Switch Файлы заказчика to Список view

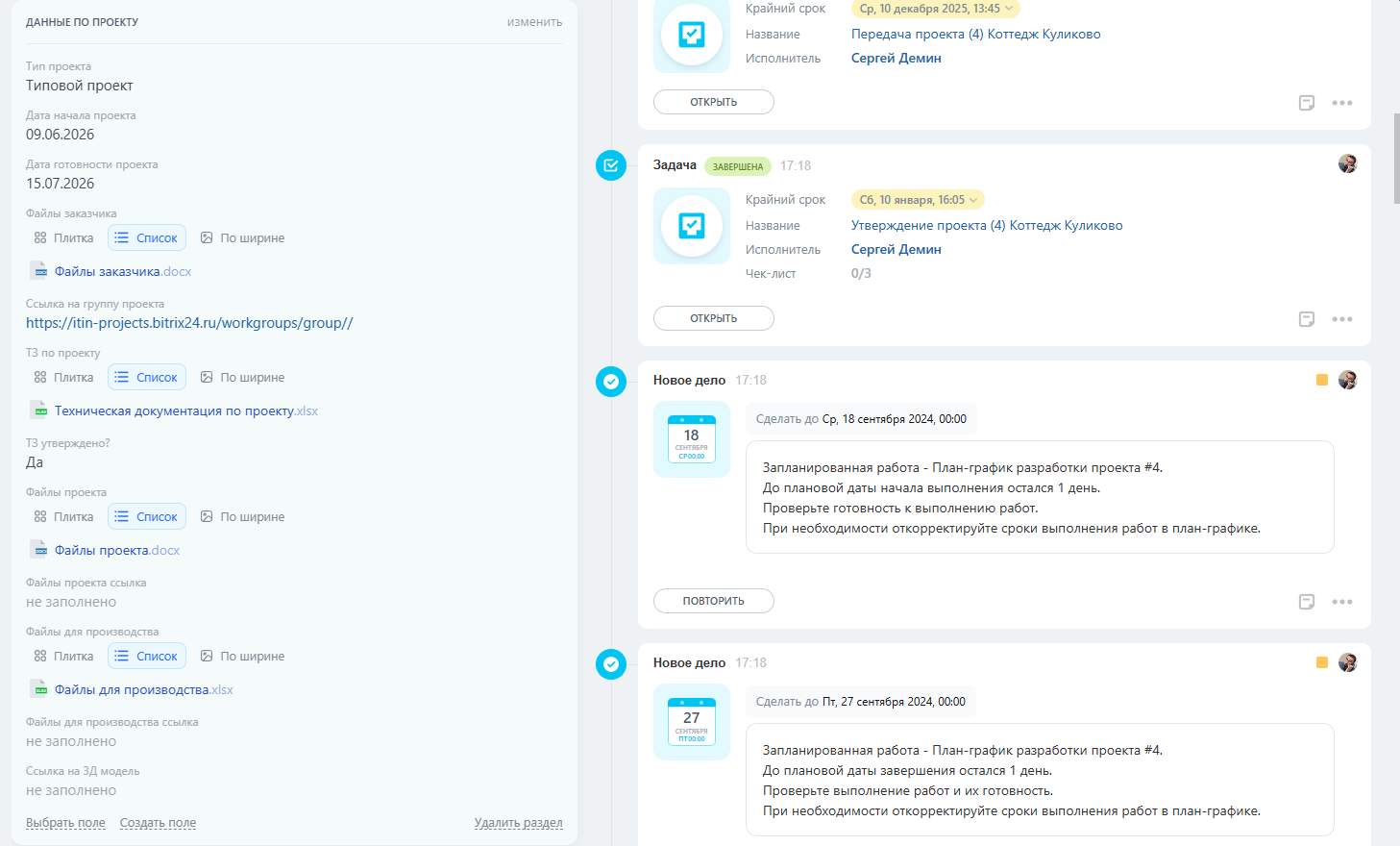pyautogui.click(x=147, y=237)
